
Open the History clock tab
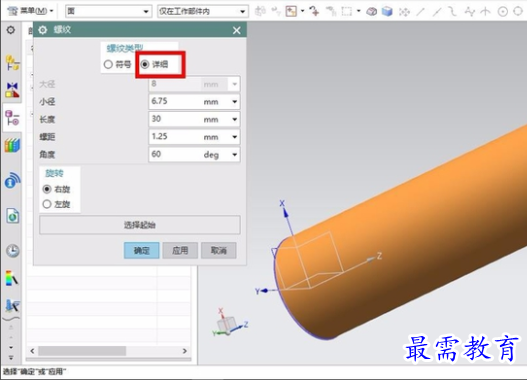(x=12, y=251)
